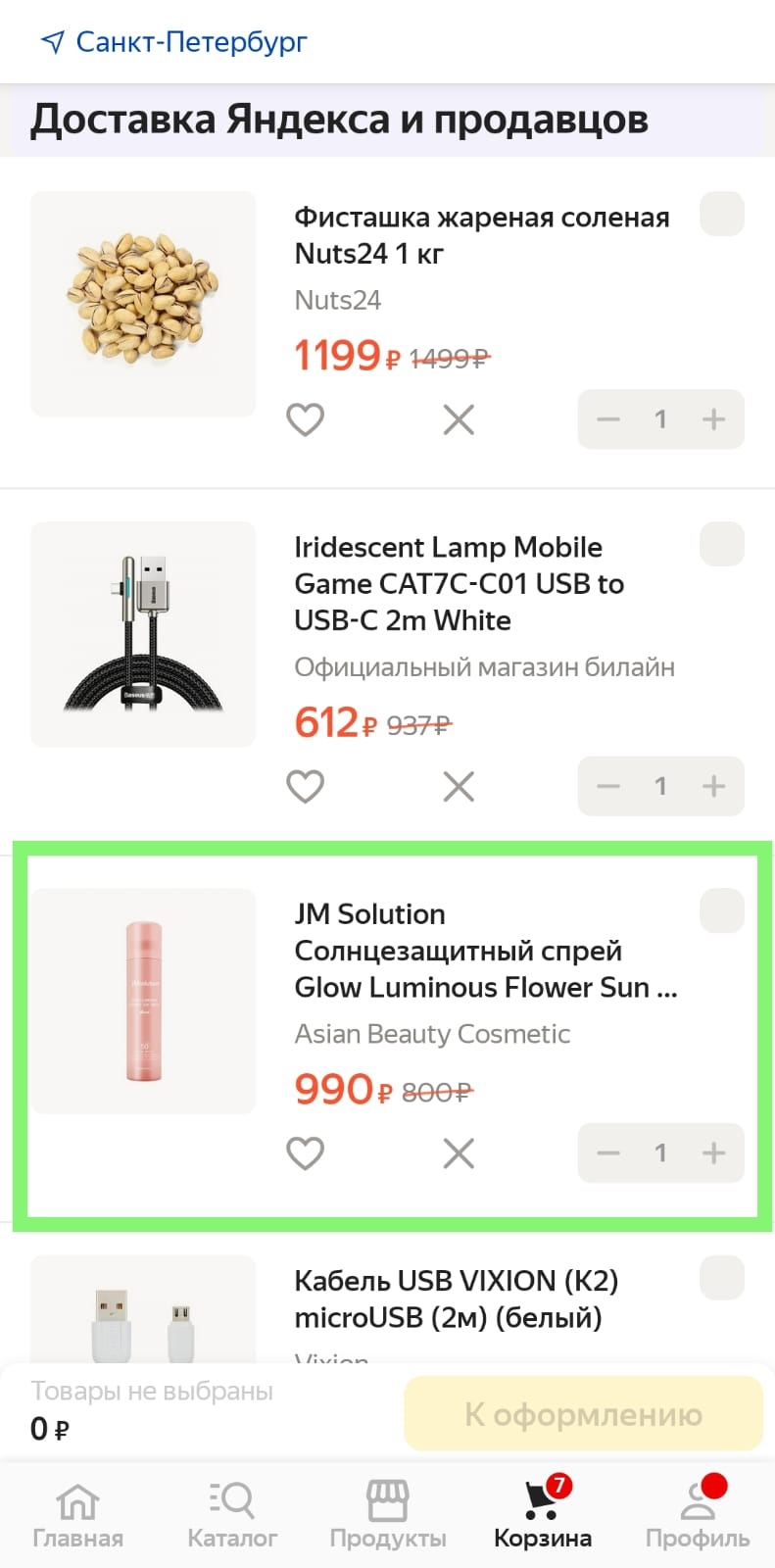Screen dimensions: 775x1568
Task: Check the Iridescent Lamp cable checkbox
Action: tap(722, 545)
